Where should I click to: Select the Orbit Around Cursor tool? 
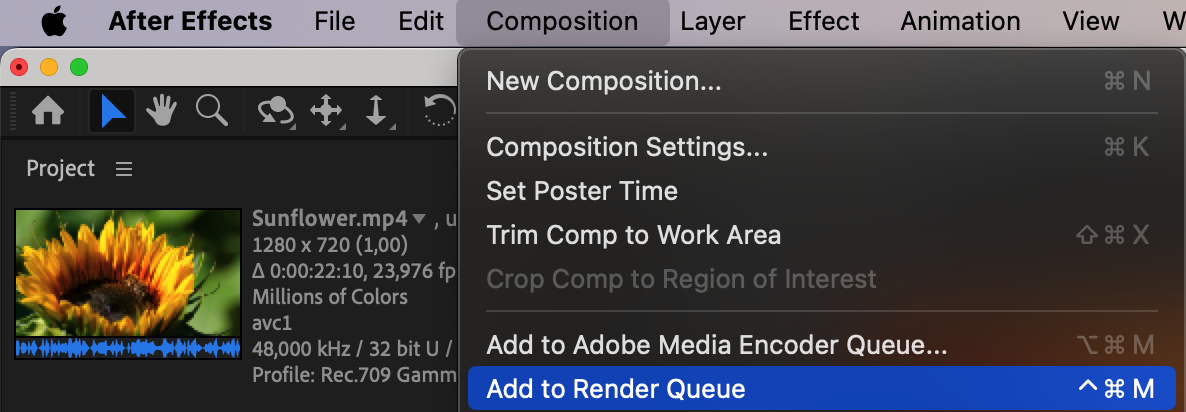tap(275, 111)
